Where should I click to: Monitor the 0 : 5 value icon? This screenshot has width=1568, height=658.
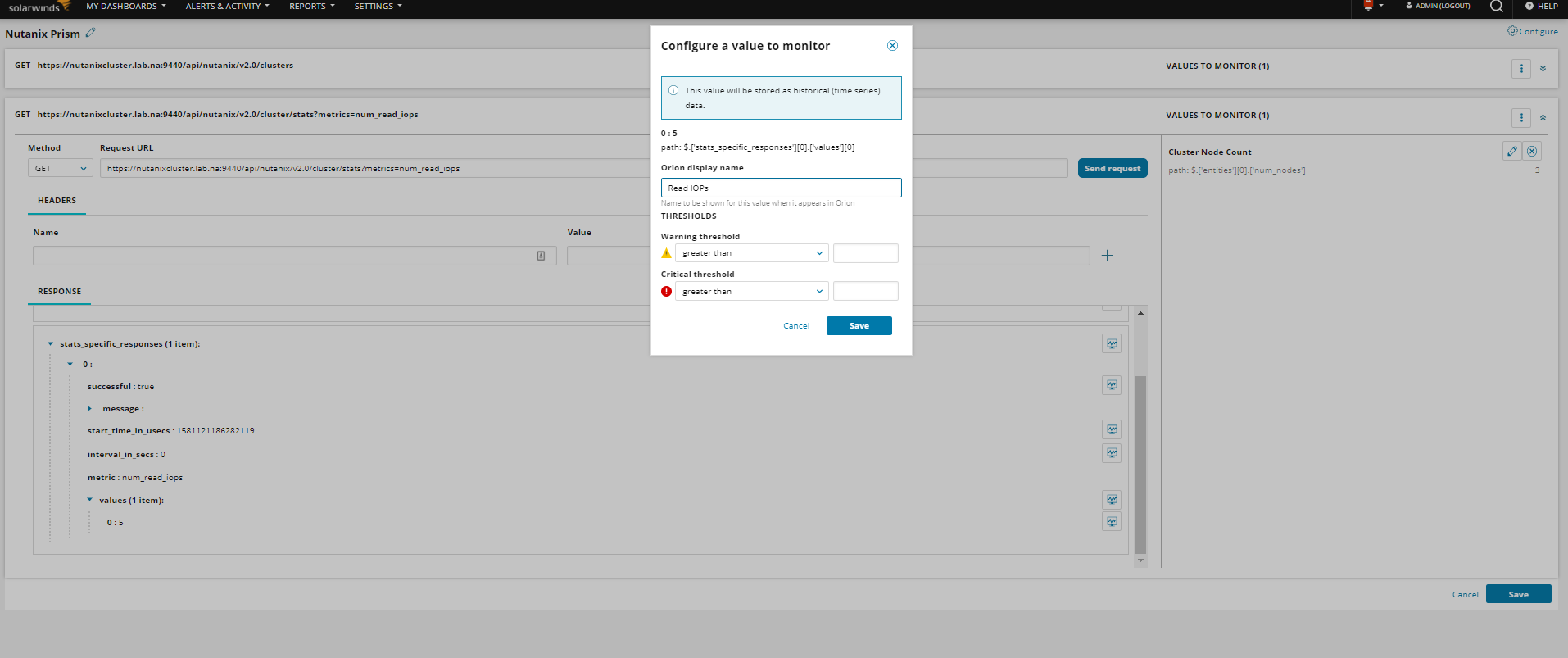coord(1112,522)
